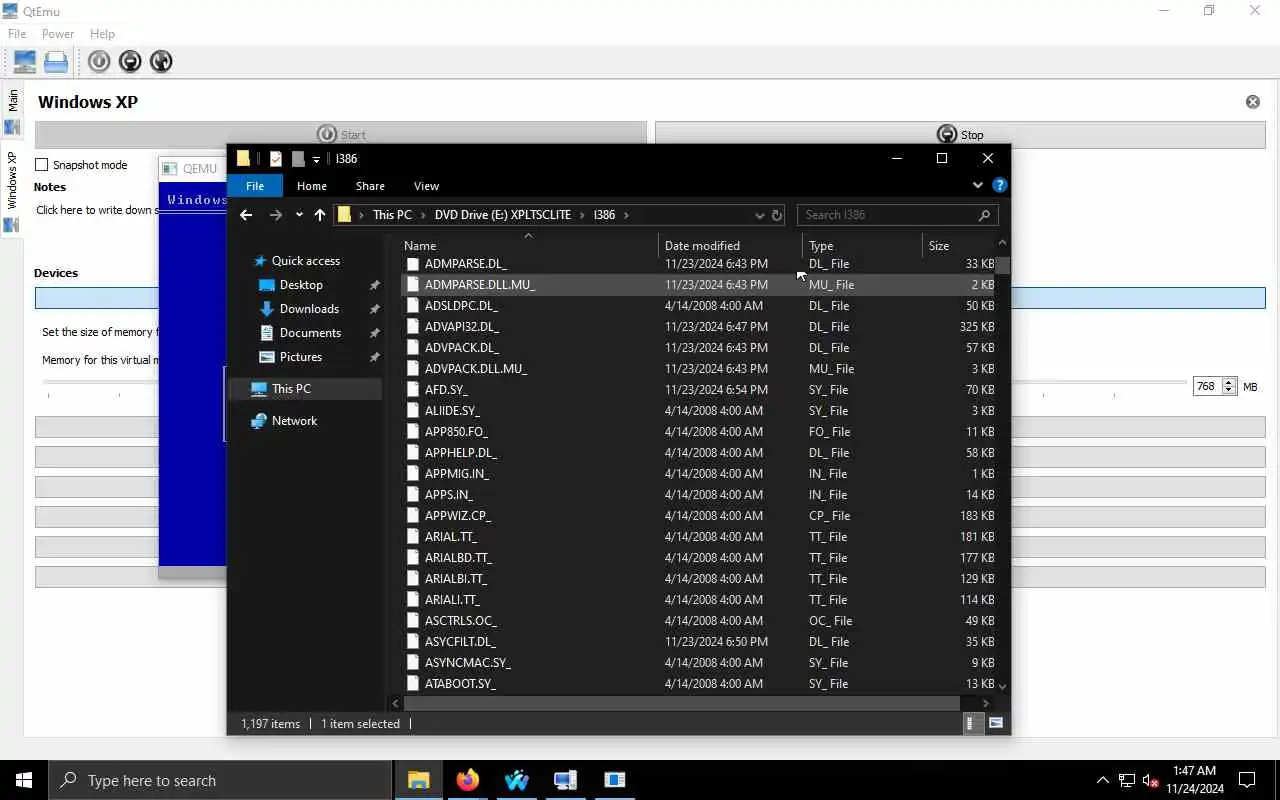Open the Share ribbon tab
The height and width of the screenshot is (800, 1280).
click(370, 186)
